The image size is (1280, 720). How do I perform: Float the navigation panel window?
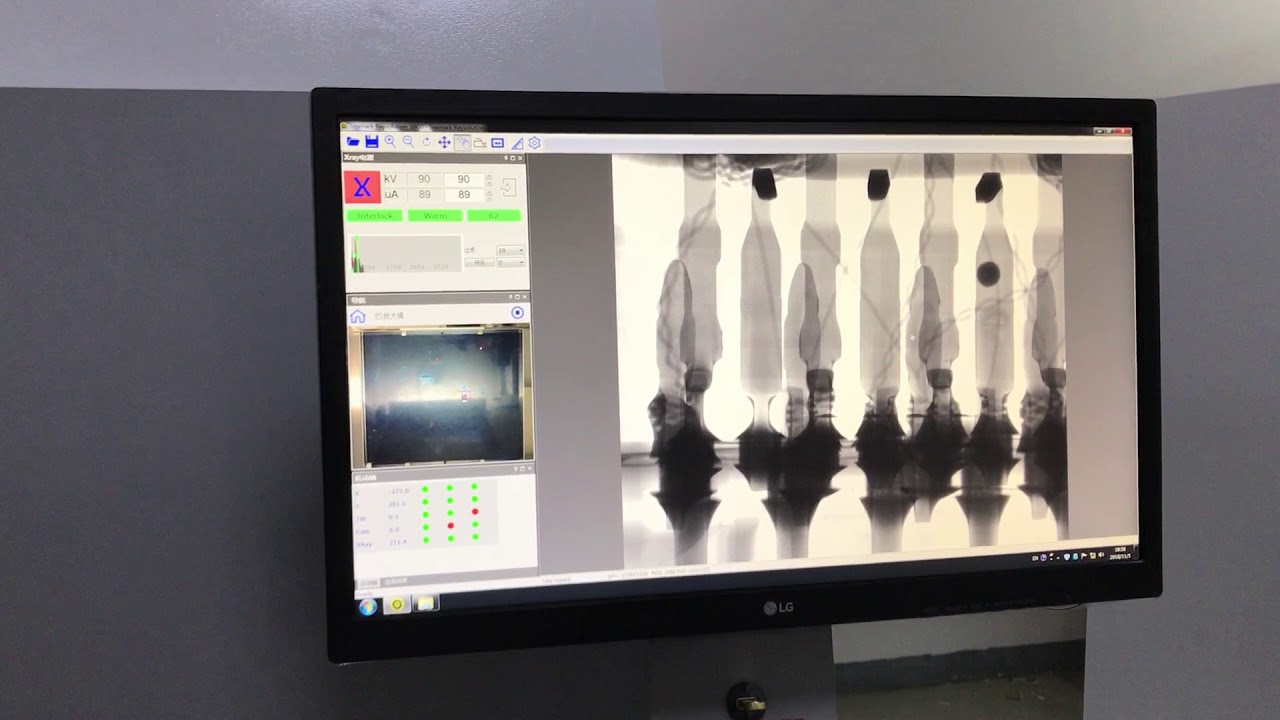click(x=518, y=297)
